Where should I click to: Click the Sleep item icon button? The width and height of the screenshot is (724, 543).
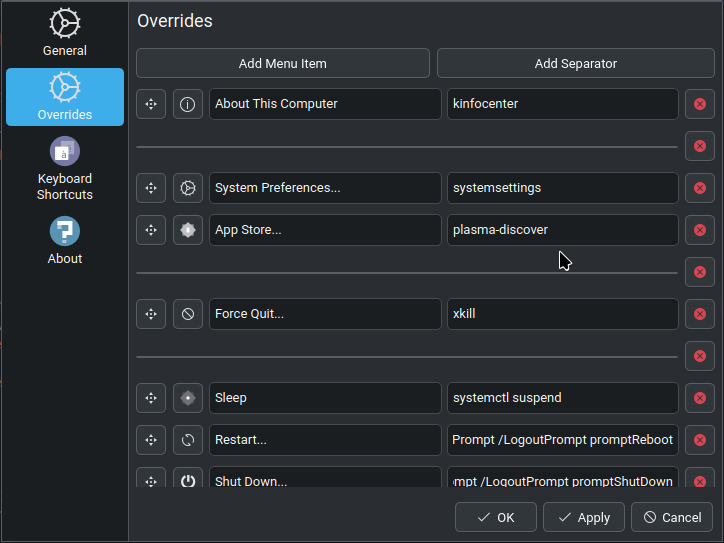point(187,398)
